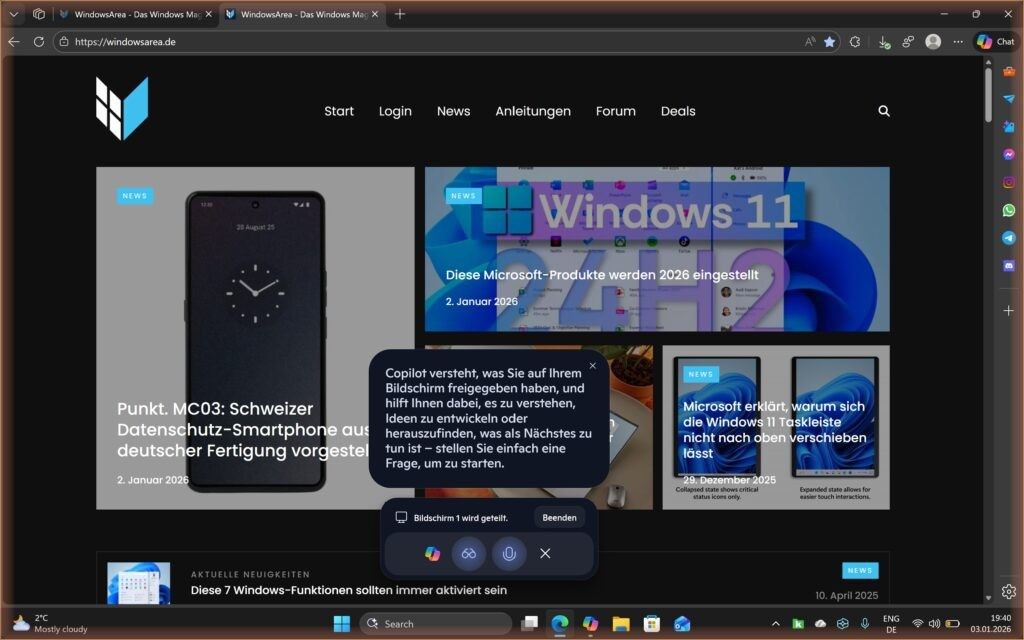
Task: Open the website search magnifier icon
Action: click(x=883, y=111)
